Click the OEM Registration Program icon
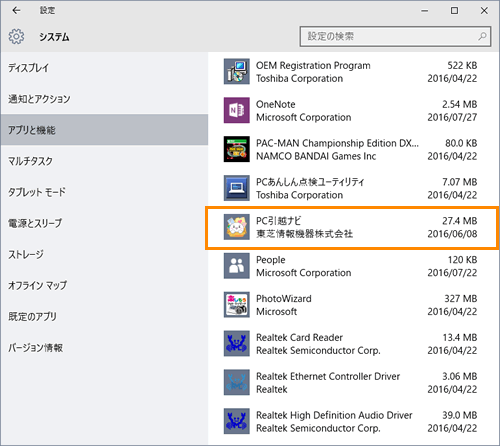Image resolution: width=500 pixels, height=446 pixels. (x=237, y=71)
